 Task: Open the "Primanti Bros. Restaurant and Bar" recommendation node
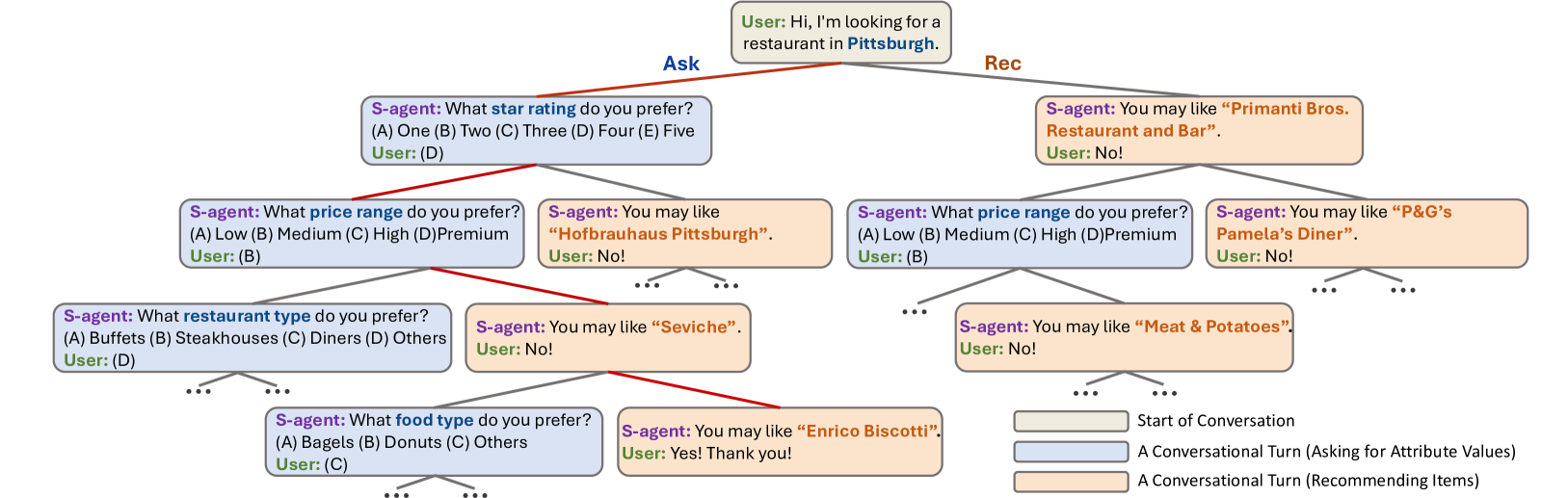click(x=1198, y=130)
